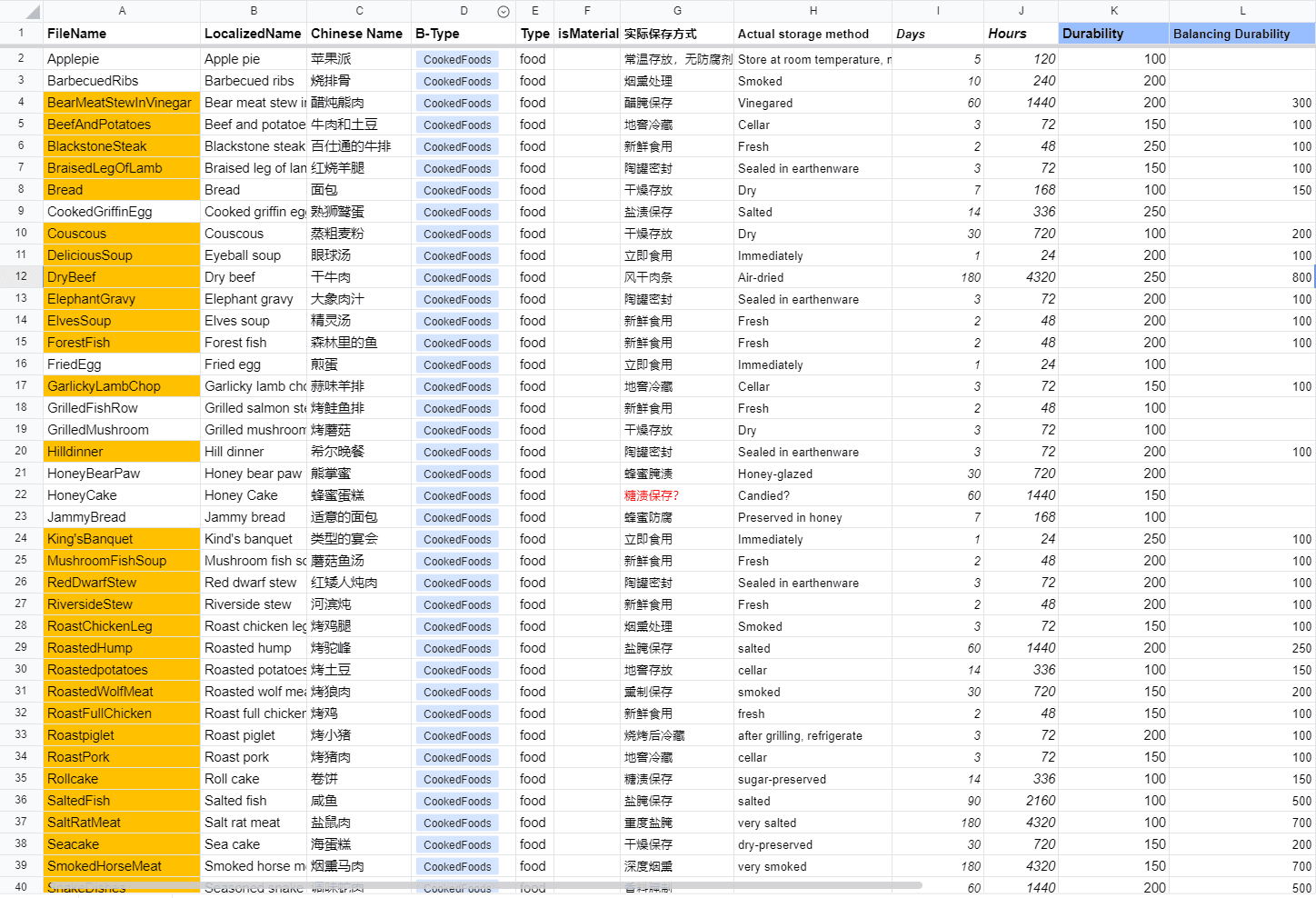This screenshot has height=898, width=1316.
Task: Select the King'sBanquet cell
Action: pyautogui.click(x=122, y=539)
